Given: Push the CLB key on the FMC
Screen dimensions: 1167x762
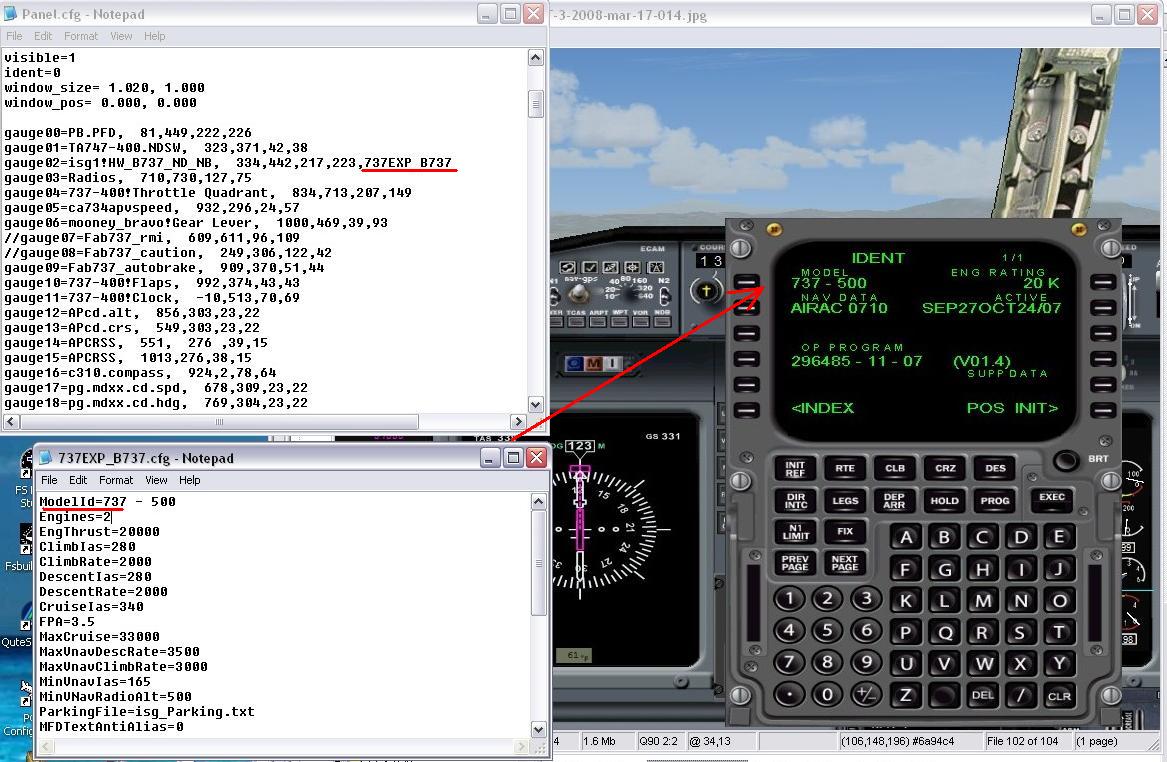Looking at the screenshot, I should (x=895, y=469).
